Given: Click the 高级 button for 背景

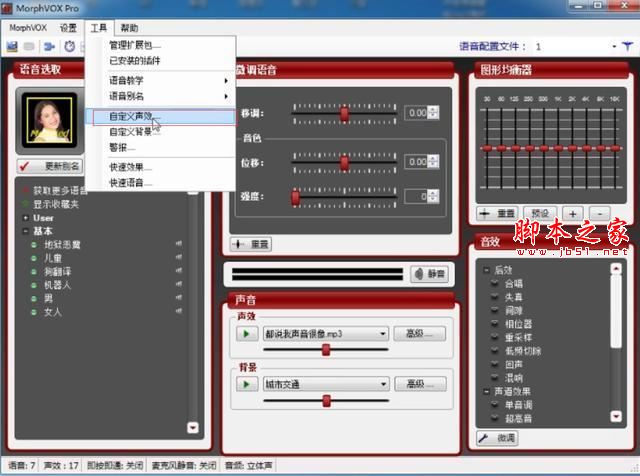Looking at the screenshot, I should [x=420, y=383].
